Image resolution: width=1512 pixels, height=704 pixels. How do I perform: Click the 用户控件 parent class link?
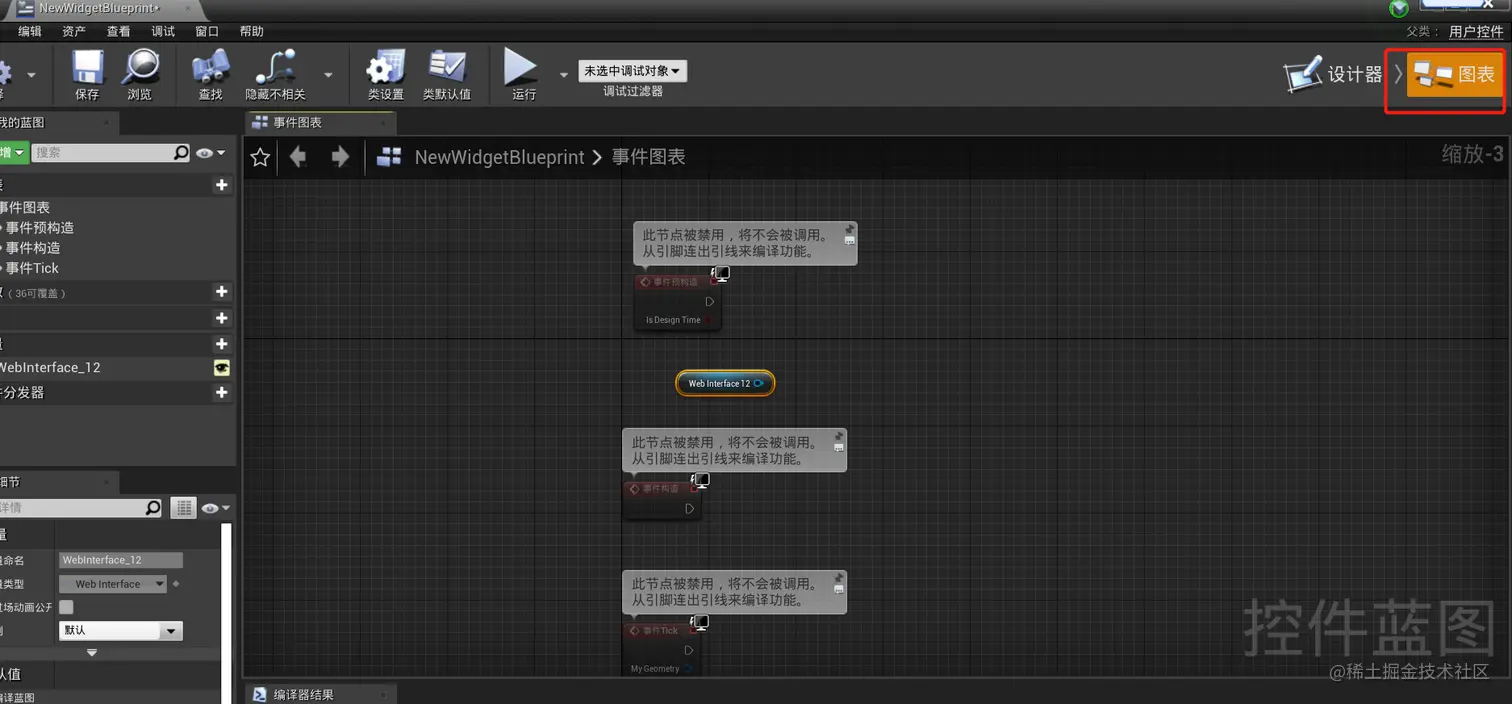[x=1476, y=31]
